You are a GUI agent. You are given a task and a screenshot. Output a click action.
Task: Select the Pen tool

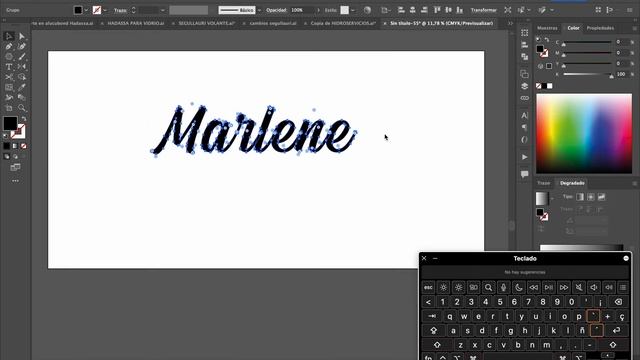tap(9, 47)
